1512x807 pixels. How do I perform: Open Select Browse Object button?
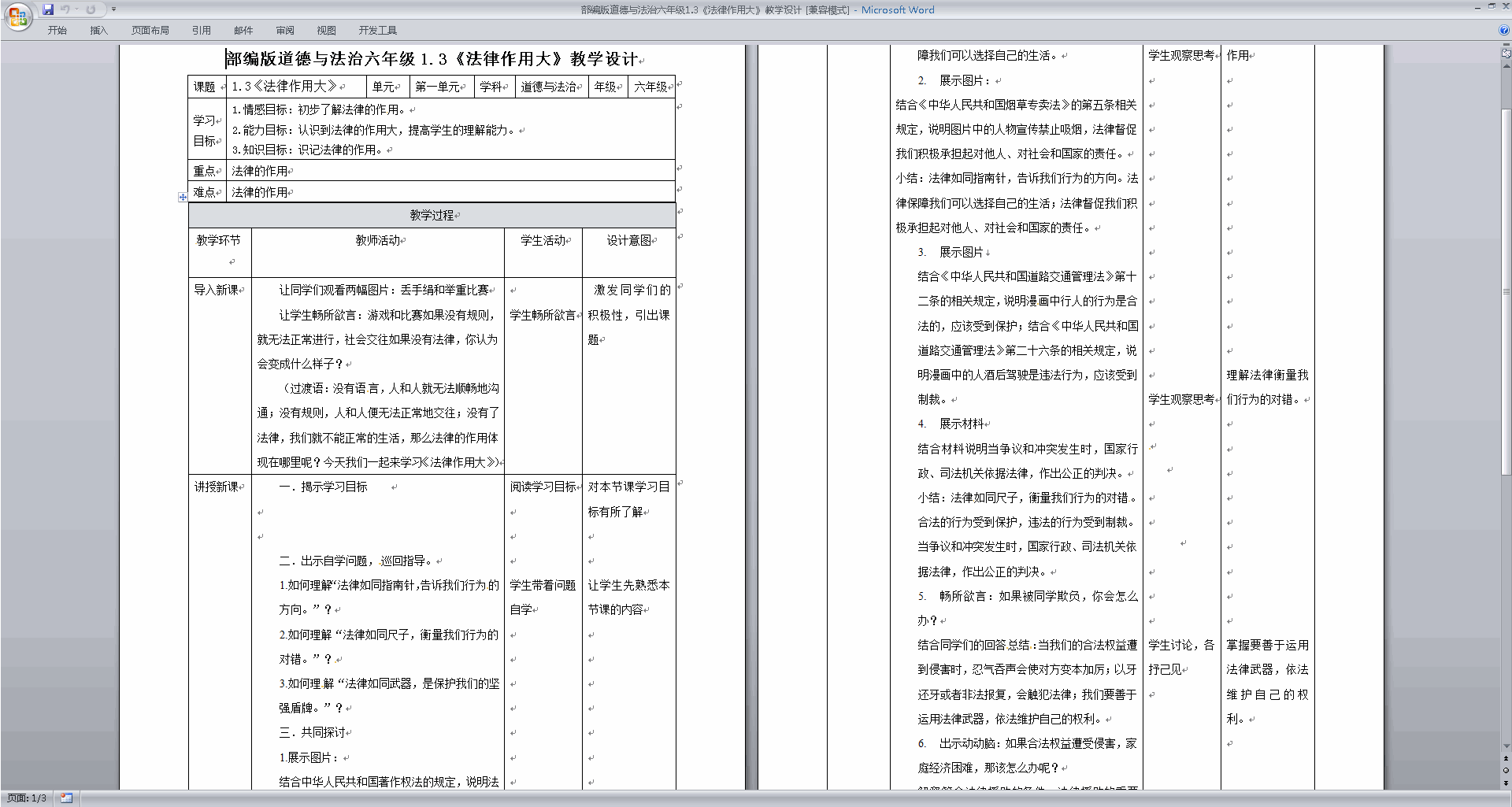1506,770
